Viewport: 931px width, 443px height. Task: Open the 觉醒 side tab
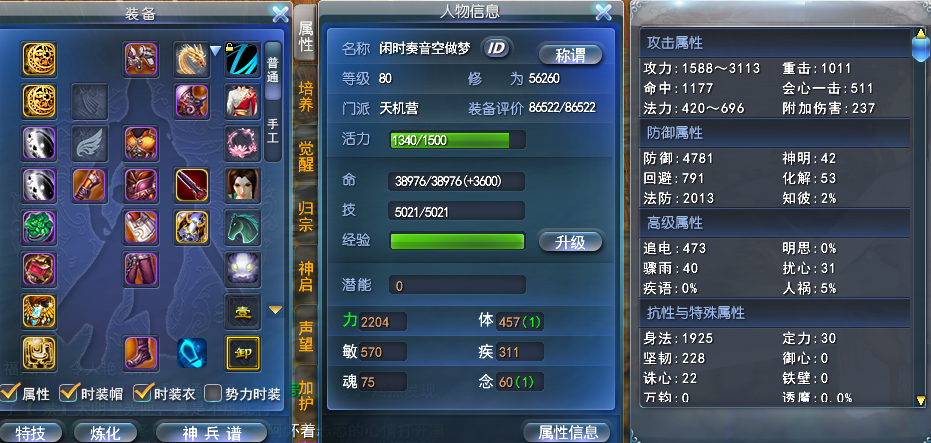[x=306, y=156]
